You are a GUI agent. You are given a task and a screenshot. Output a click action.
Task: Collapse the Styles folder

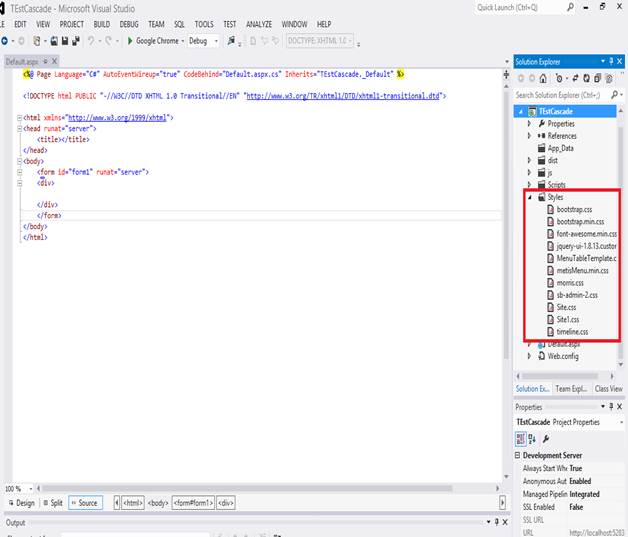(530, 197)
